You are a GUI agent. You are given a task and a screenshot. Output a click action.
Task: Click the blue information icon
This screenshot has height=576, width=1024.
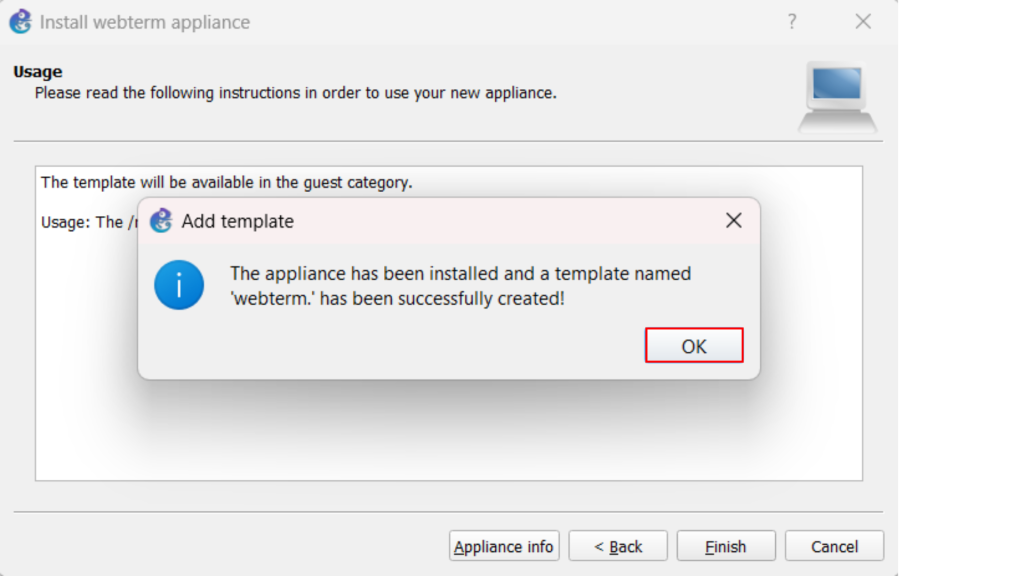coord(179,285)
